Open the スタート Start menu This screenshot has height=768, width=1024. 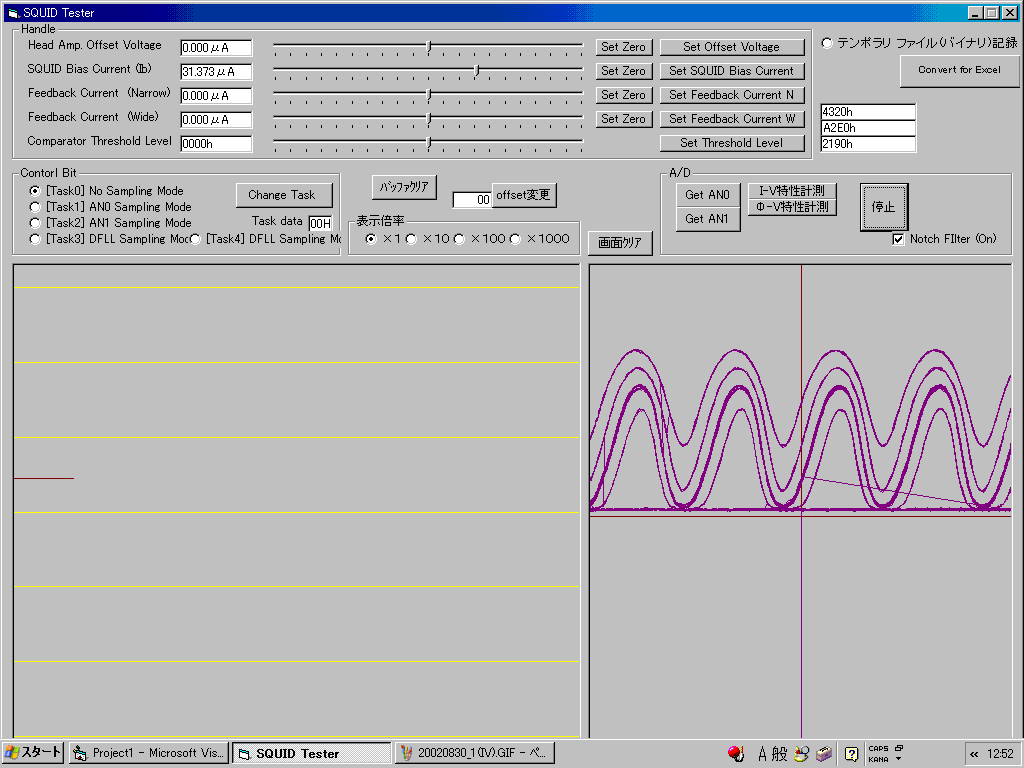click(x=33, y=753)
